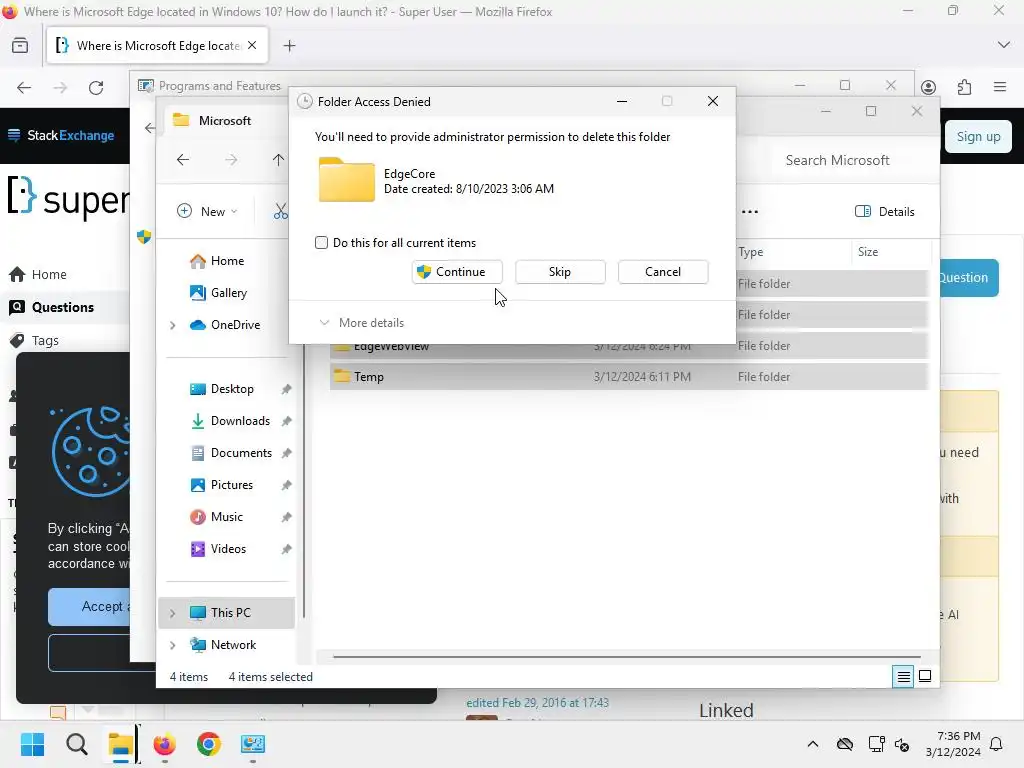Unpin Desktop using its pin icon

286,389
